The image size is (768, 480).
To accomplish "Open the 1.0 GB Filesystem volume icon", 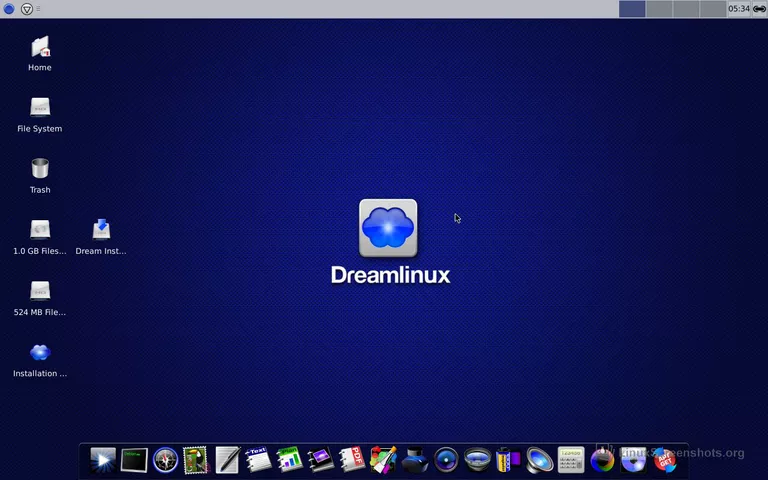I will point(40,230).
